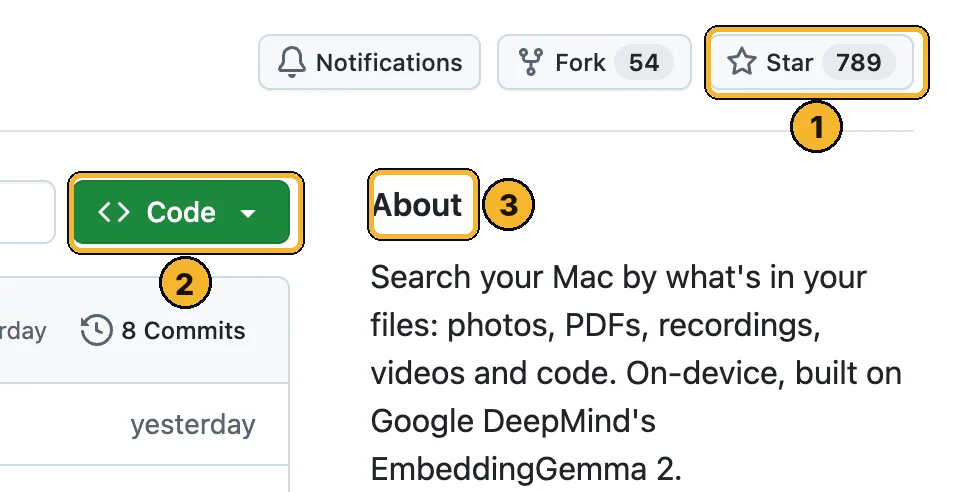Click the Star outline icon
This screenshot has width=962, height=492.
(741, 62)
